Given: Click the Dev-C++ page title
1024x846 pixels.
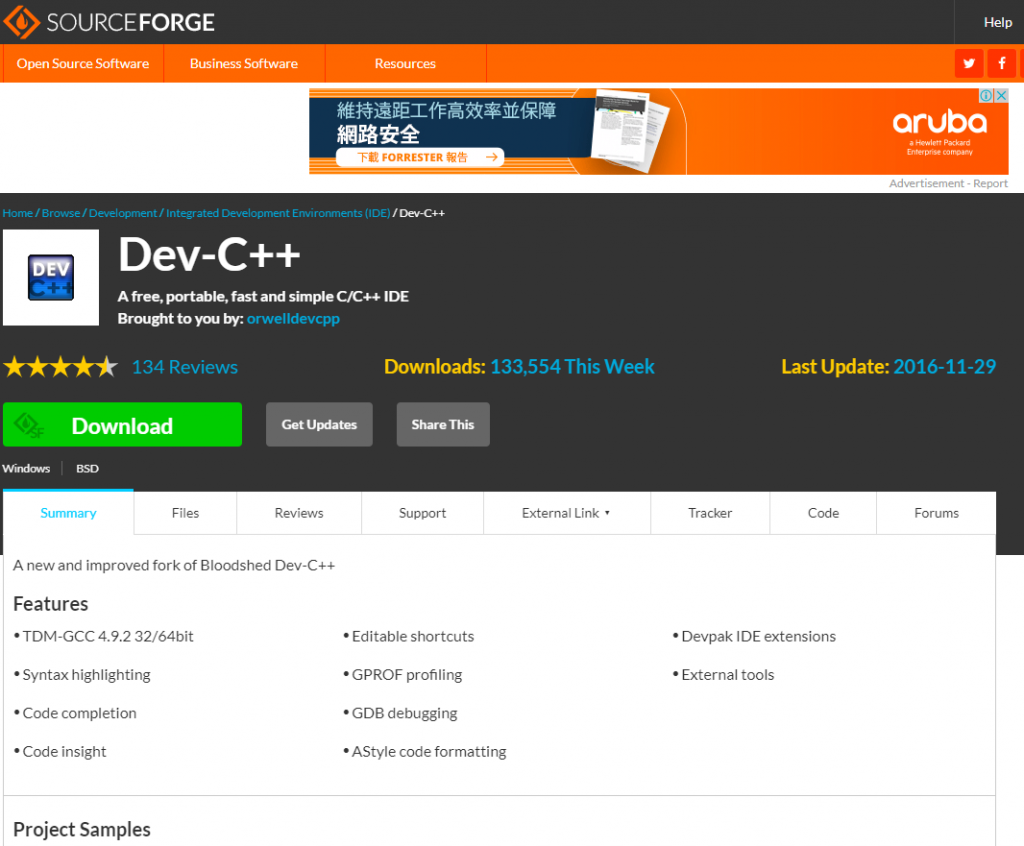Looking at the screenshot, I should point(209,254).
